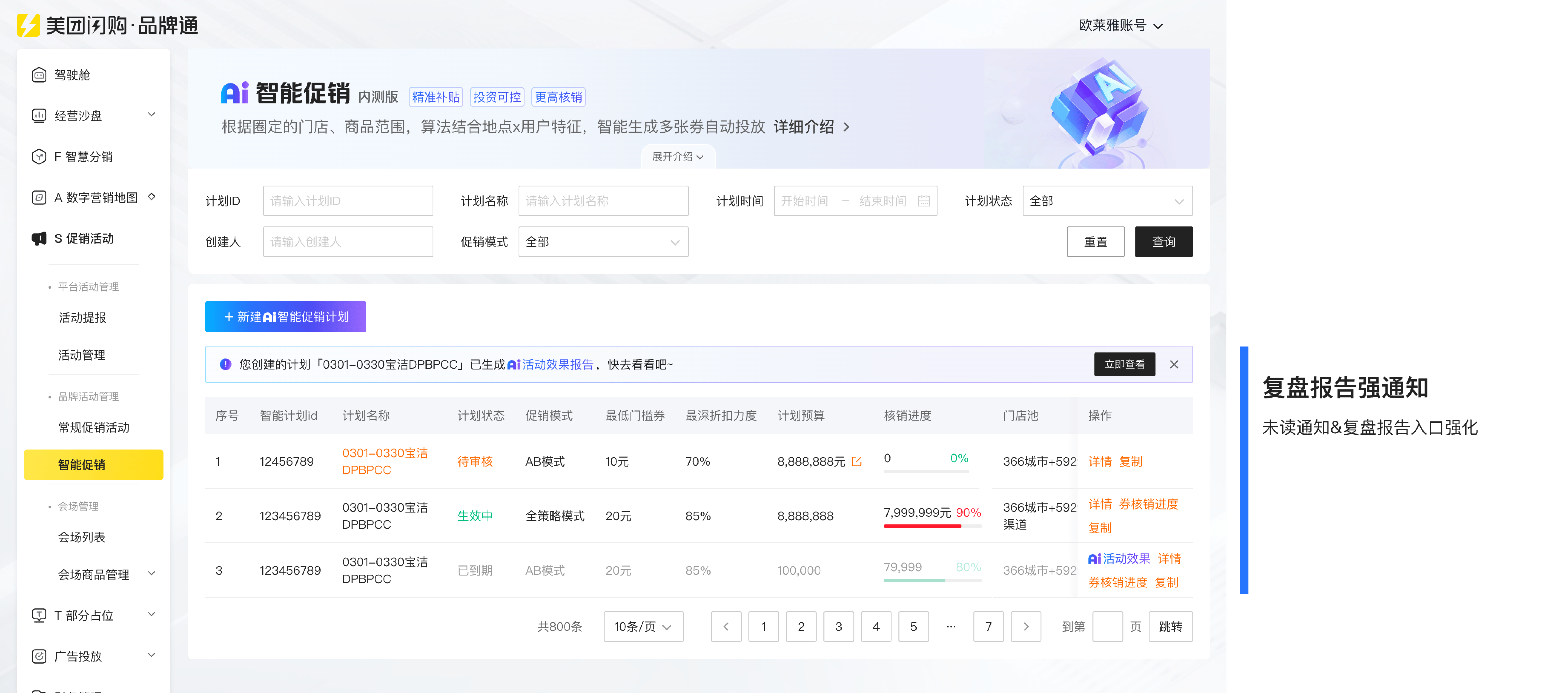Click the arrow next to 详细介绍
Viewport: 1568px width, 693px height.
846,127
